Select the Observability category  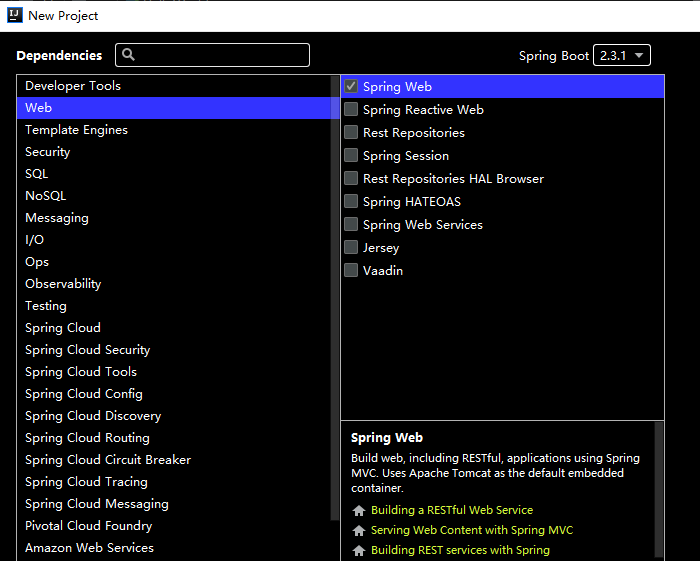pyautogui.click(x=174, y=283)
